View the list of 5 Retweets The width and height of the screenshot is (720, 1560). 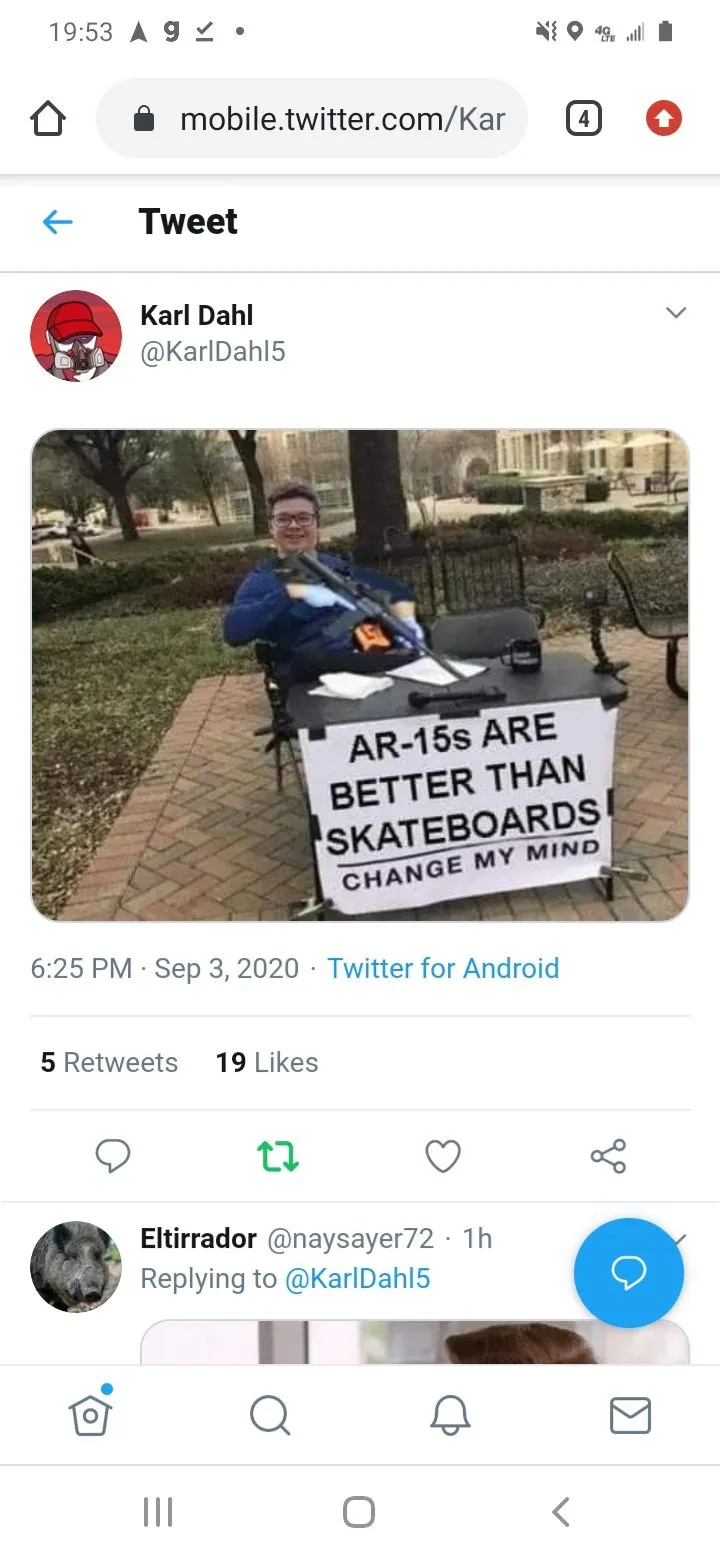click(109, 1062)
